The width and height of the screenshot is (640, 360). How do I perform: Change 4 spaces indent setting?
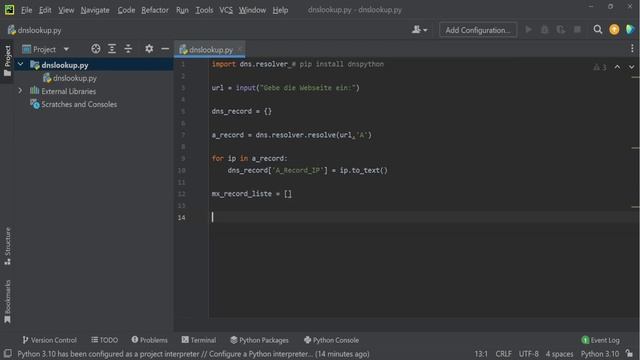click(560, 354)
